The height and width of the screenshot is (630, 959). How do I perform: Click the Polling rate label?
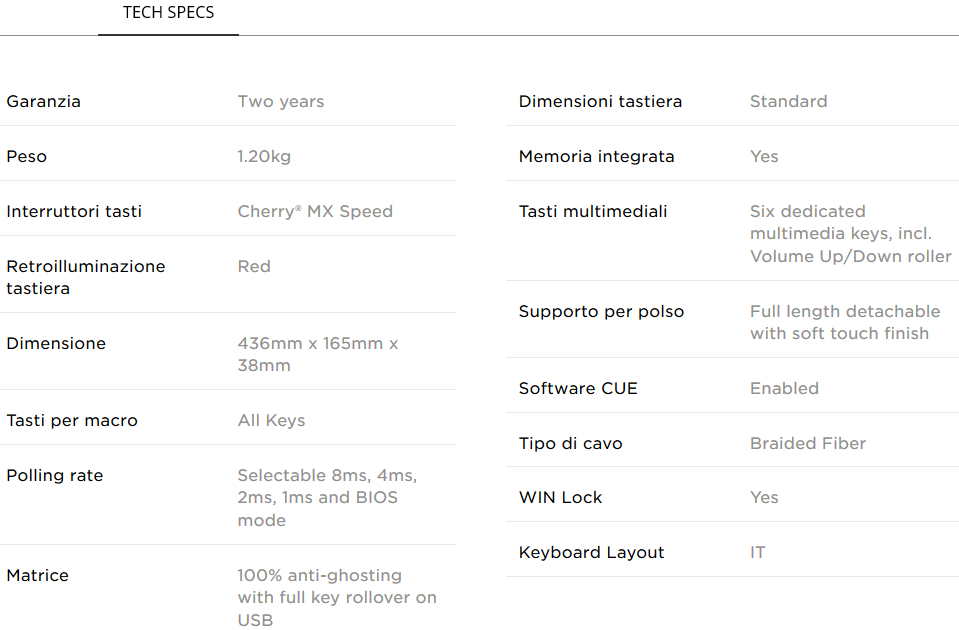pyautogui.click(x=54, y=476)
